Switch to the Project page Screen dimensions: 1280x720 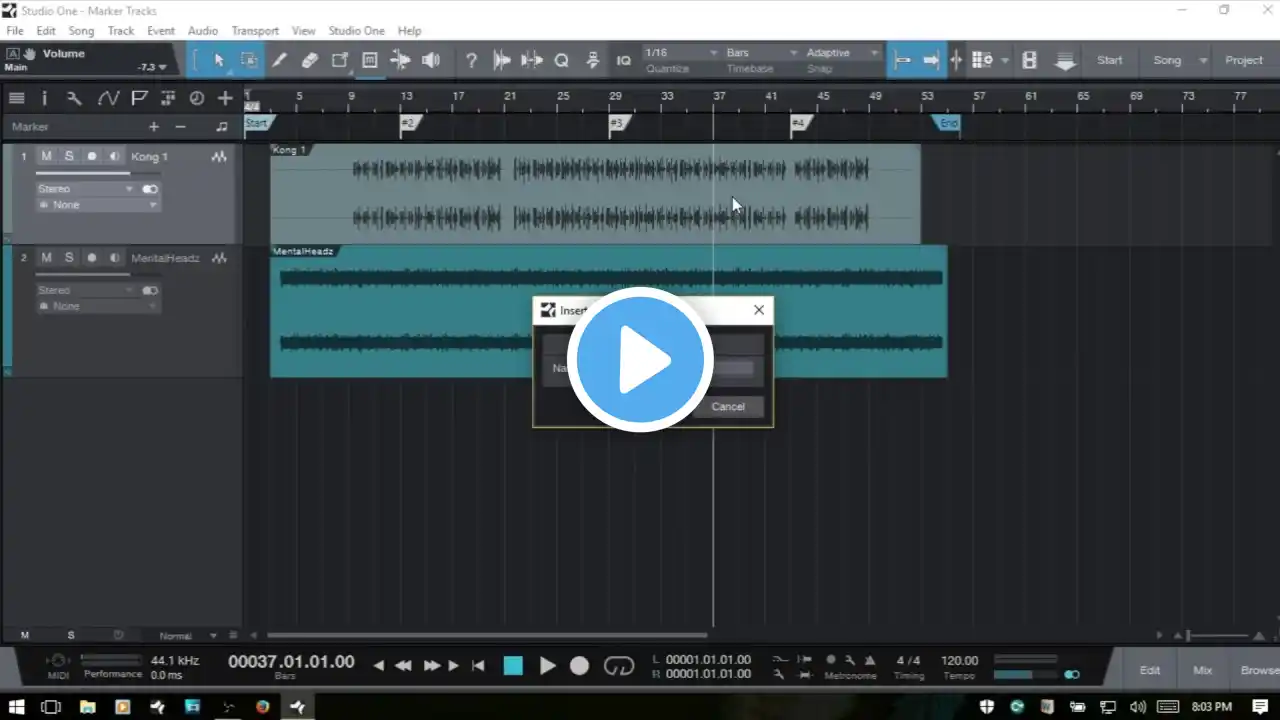(1244, 60)
